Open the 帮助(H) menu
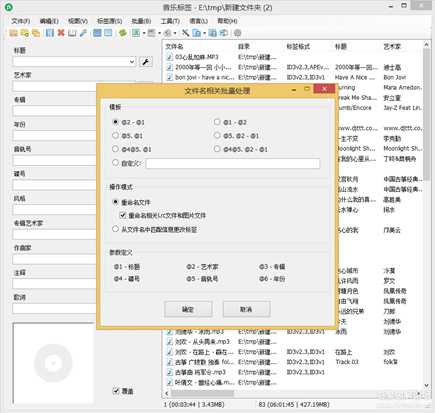Image resolution: width=435 pixels, height=413 pixels. click(227, 21)
